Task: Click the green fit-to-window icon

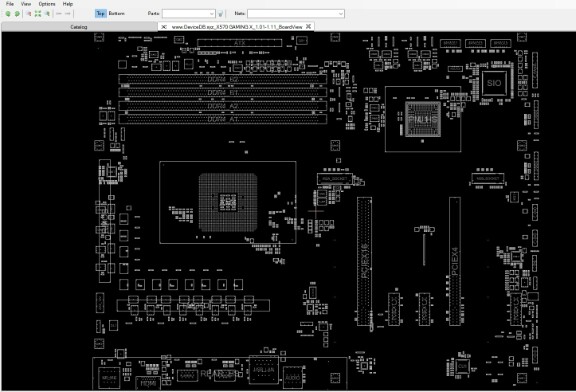Action: (38, 14)
